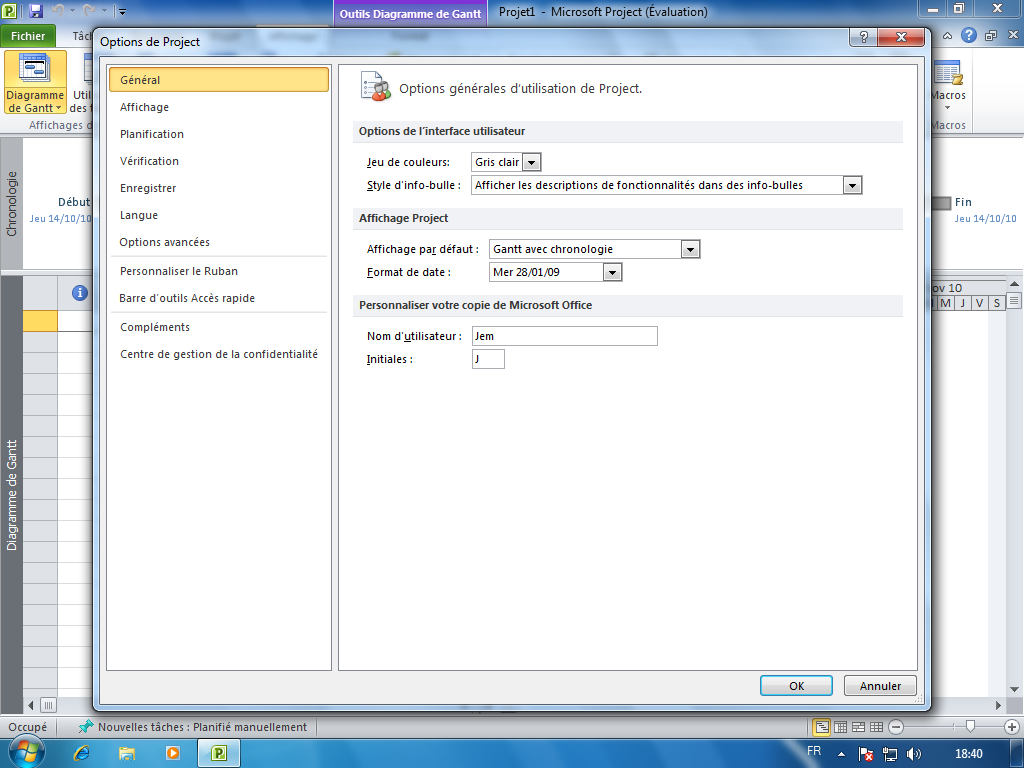Image resolution: width=1024 pixels, height=768 pixels.
Task: Click the Outils Diagramme de Gantt tab
Action: point(410,14)
